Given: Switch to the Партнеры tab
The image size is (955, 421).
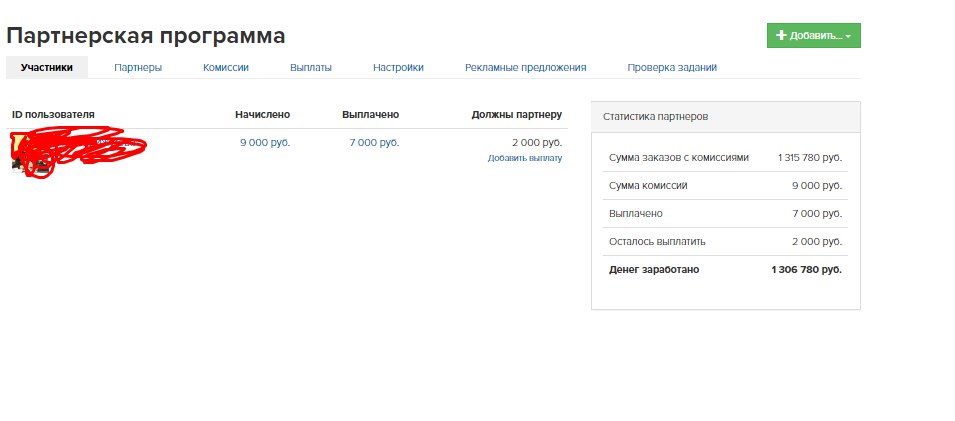Looking at the screenshot, I should coord(138,68).
